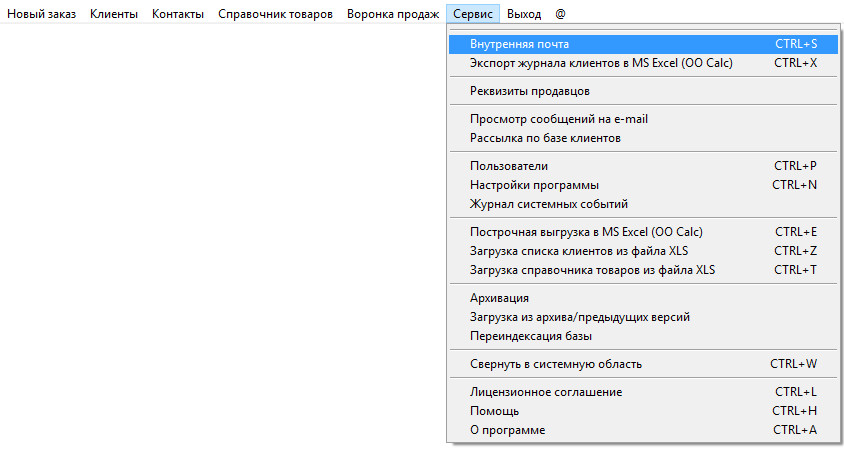Open О программе entry

point(507,429)
